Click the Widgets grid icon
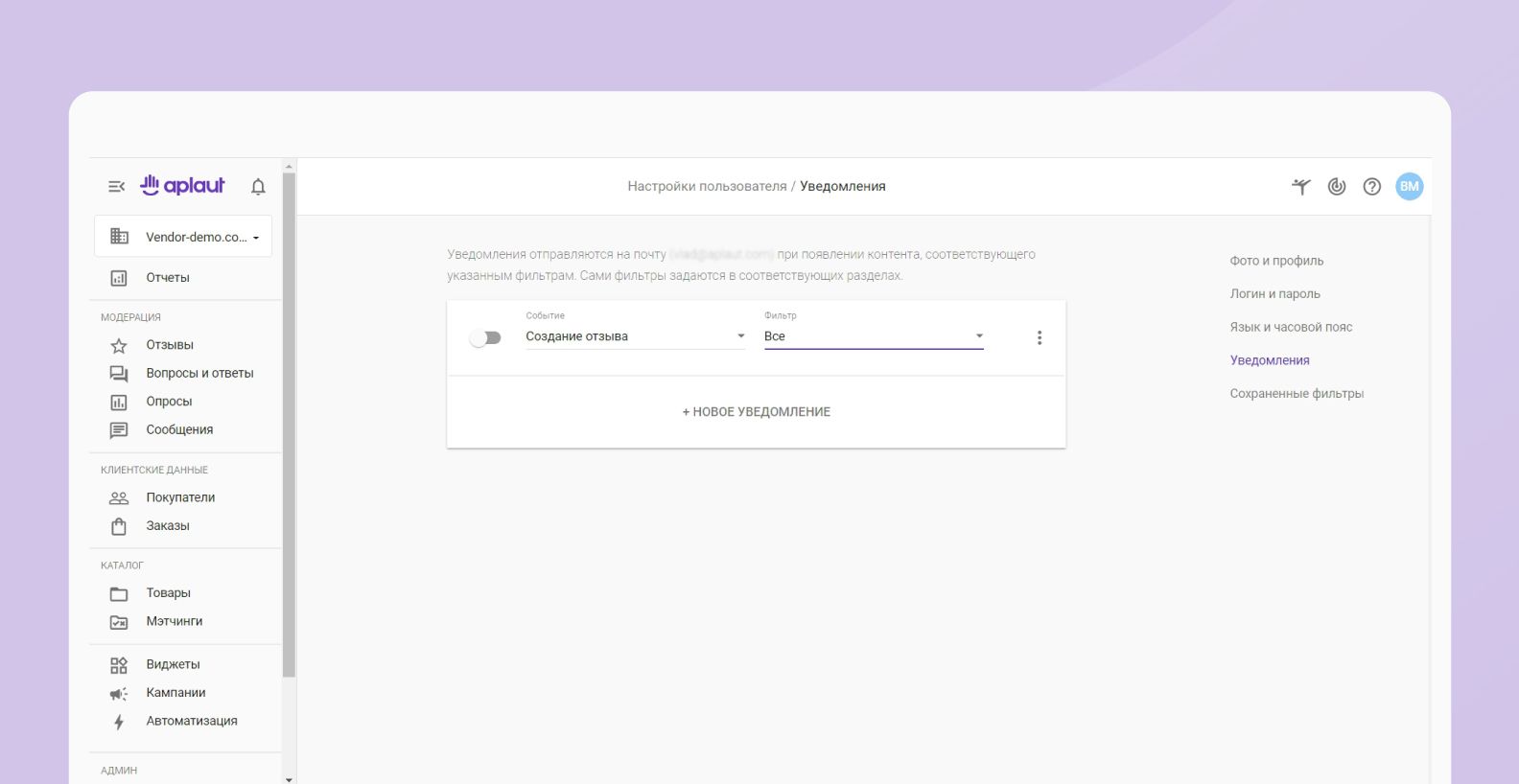The width and height of the screenshot is (1519, 784). tap(119, 665)
